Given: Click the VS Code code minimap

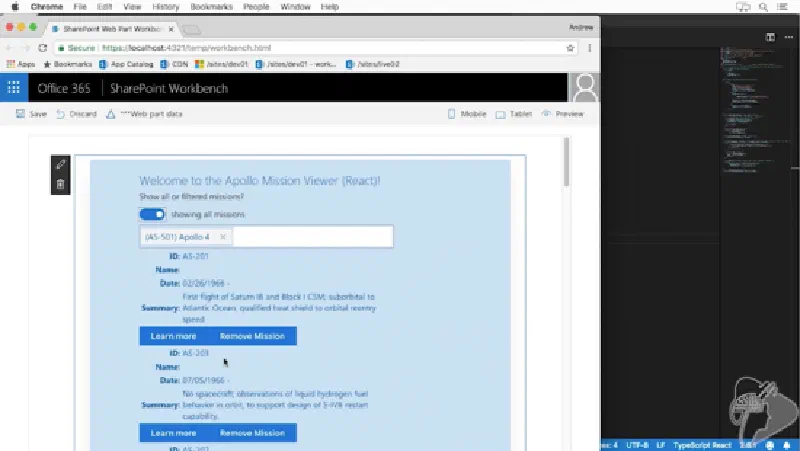Looking at the screenshot, I should [756, 110].
